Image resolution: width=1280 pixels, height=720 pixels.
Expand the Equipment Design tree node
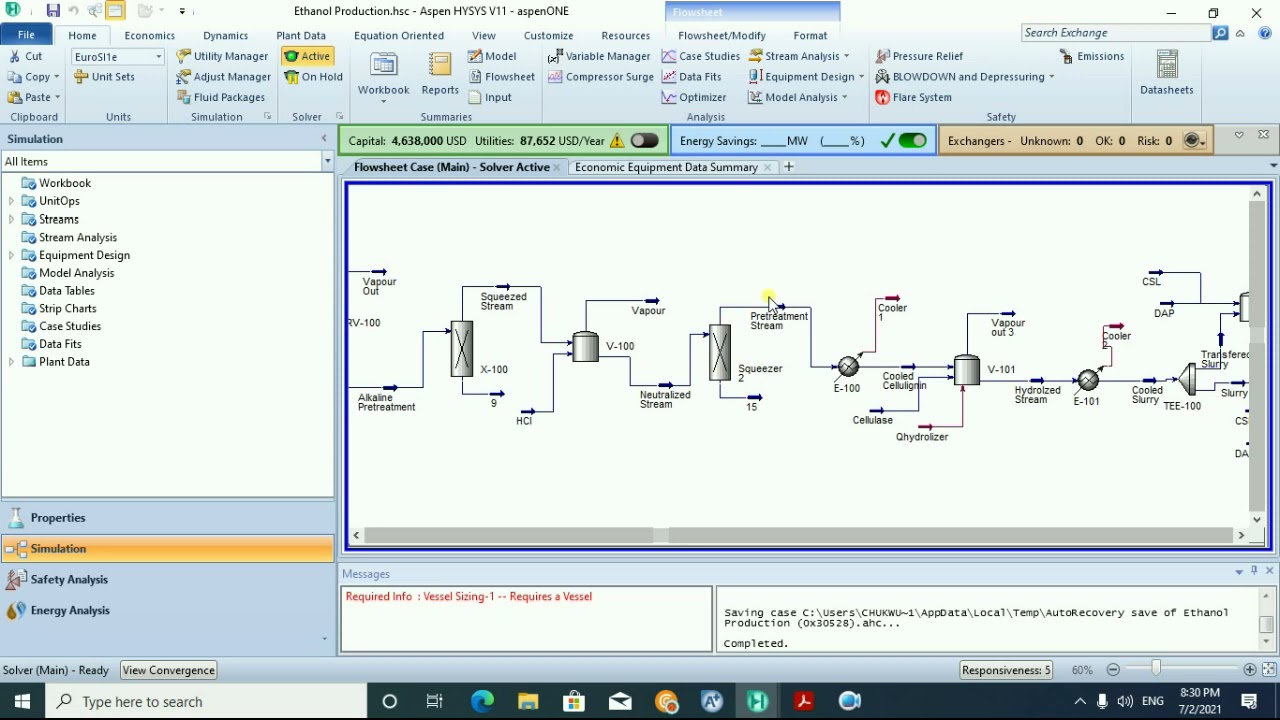(x=11, y=255)
